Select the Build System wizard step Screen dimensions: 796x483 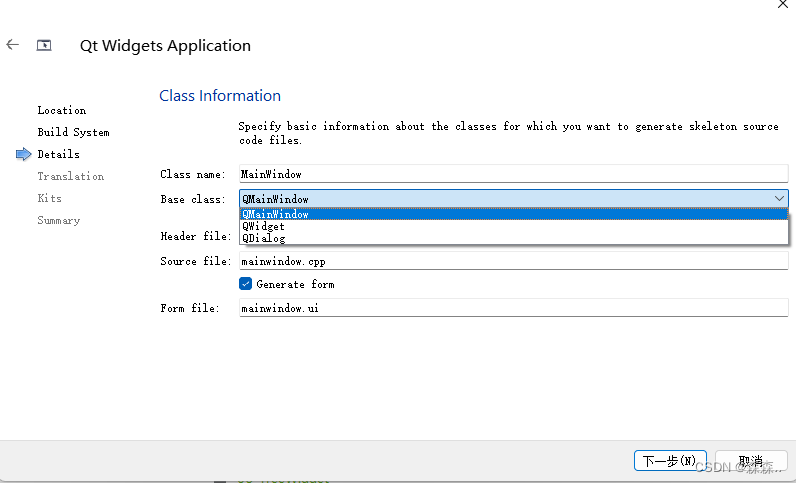click(74, 132)
